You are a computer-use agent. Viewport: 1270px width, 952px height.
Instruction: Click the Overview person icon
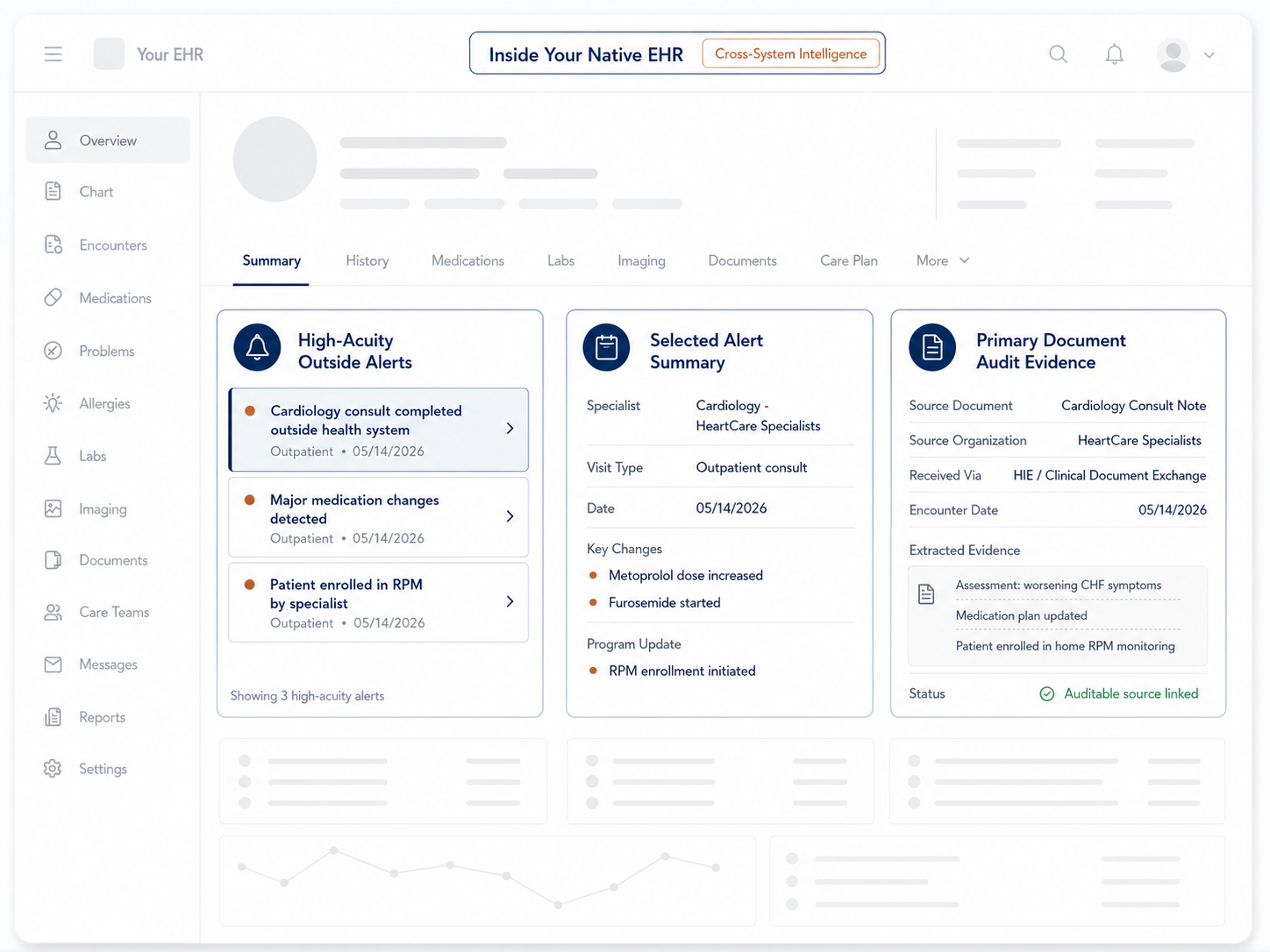[x=53, y=140]
